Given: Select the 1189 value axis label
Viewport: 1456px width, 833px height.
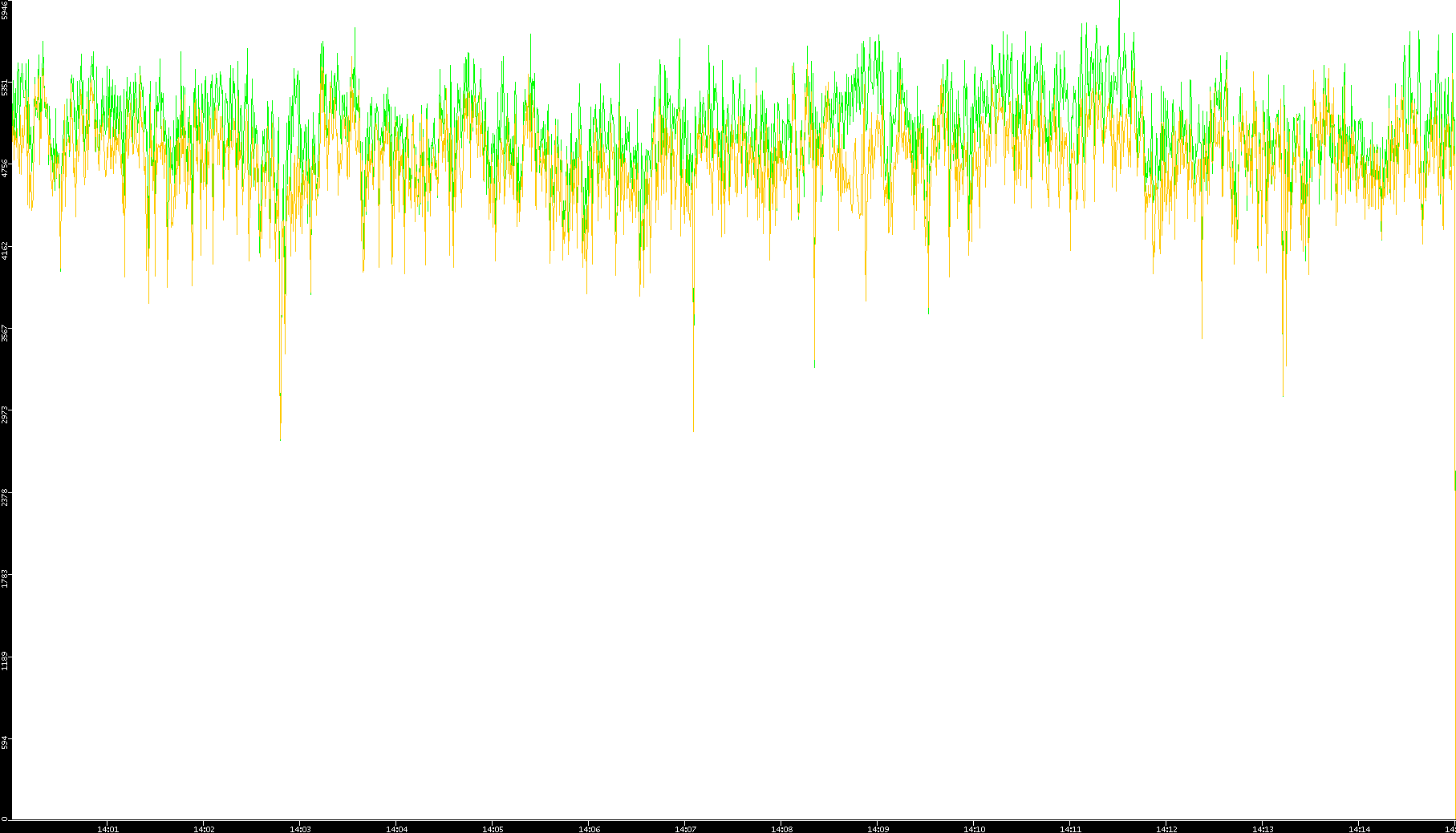Looking at the screenshot, I should coord(5,661).
